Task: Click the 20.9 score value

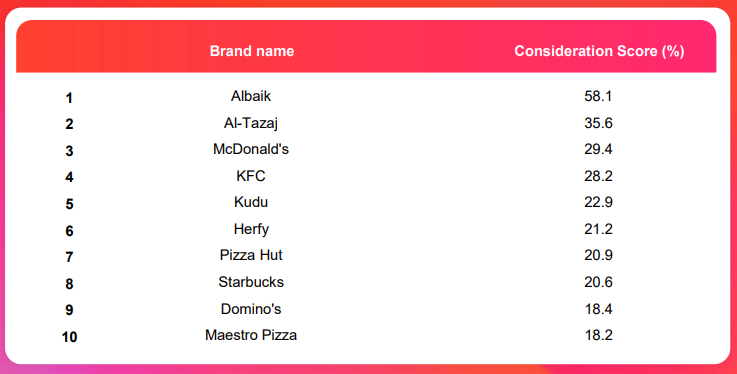Action: coord(598,255)
